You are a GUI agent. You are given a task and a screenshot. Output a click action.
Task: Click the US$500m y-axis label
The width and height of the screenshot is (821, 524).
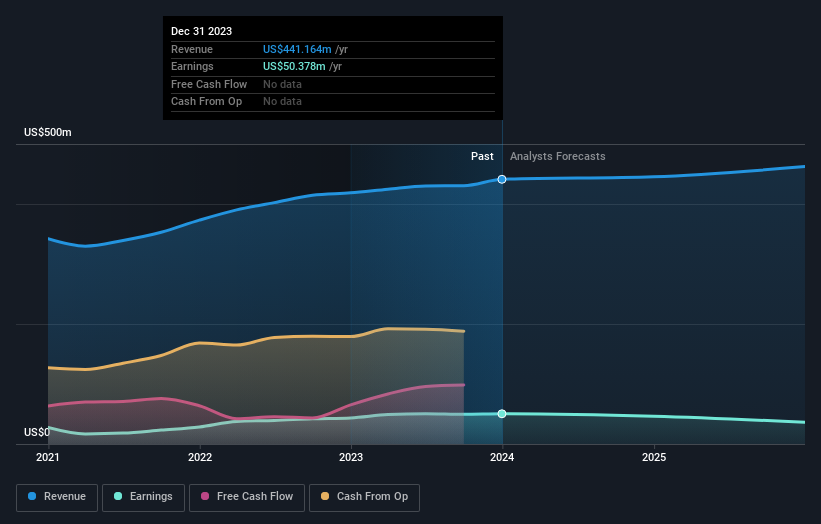[48, 132]
